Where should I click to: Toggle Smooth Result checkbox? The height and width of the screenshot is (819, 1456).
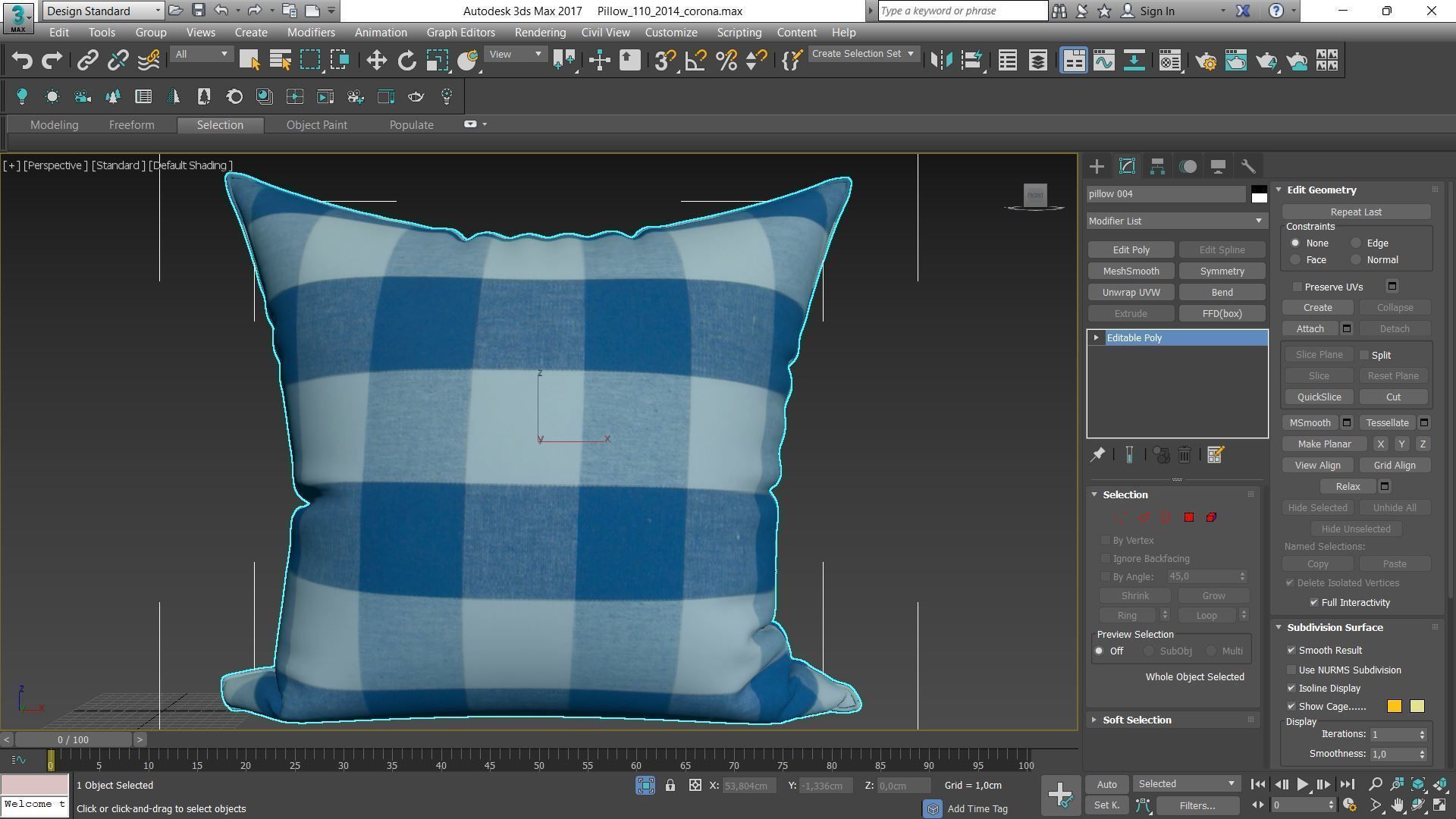1291,651
